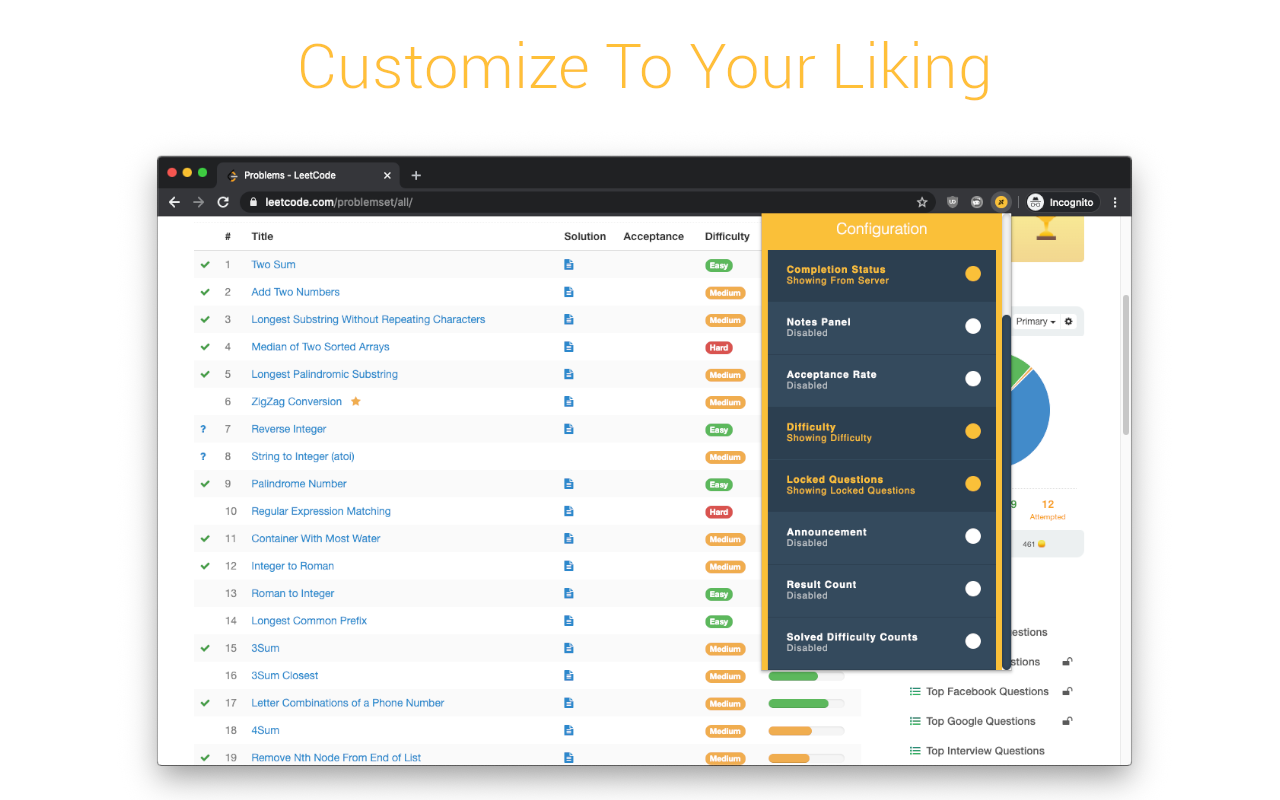
Task: Click the lock icon in the address bar
Action: click(253, 202)
